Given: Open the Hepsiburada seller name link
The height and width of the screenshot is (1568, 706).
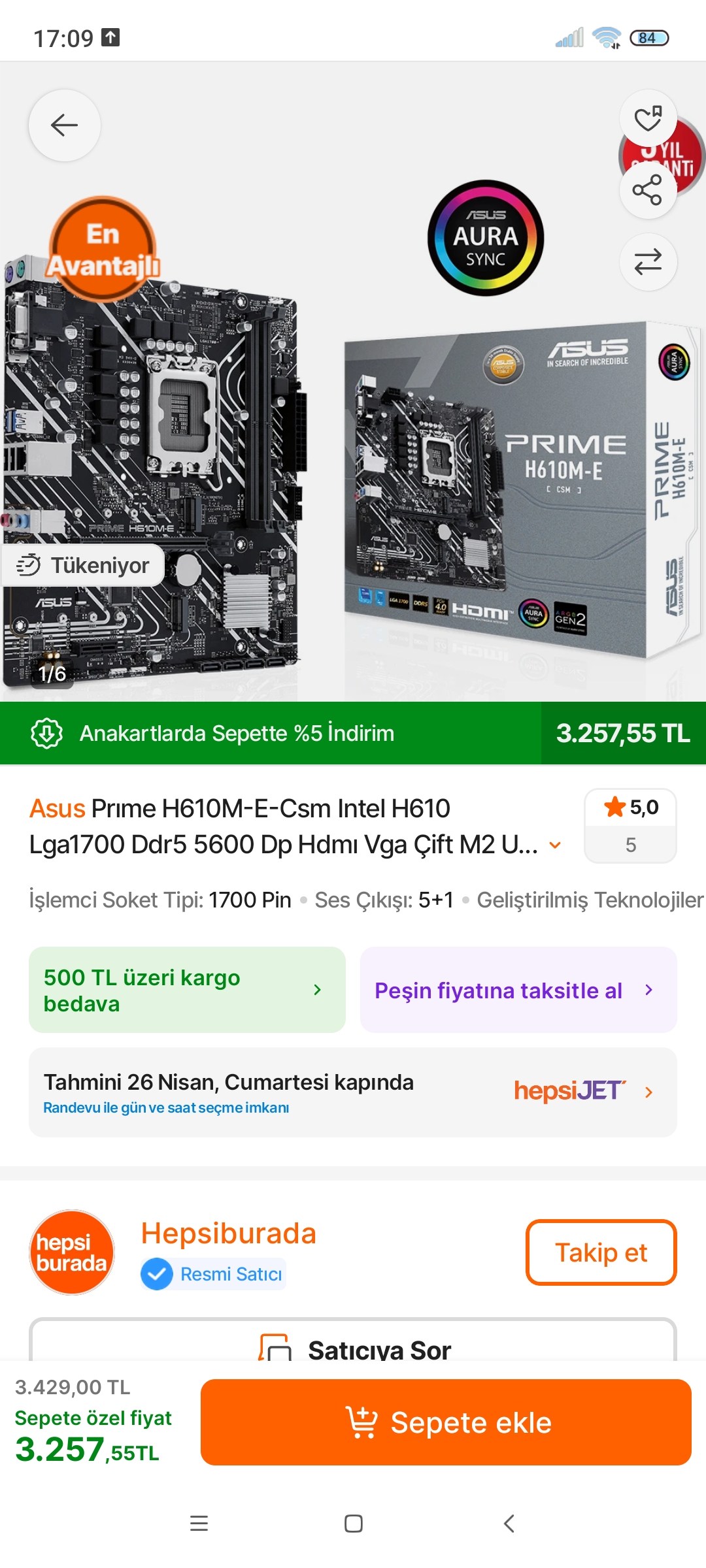Looking at the screenshot, I should (x=229, y=1233).
